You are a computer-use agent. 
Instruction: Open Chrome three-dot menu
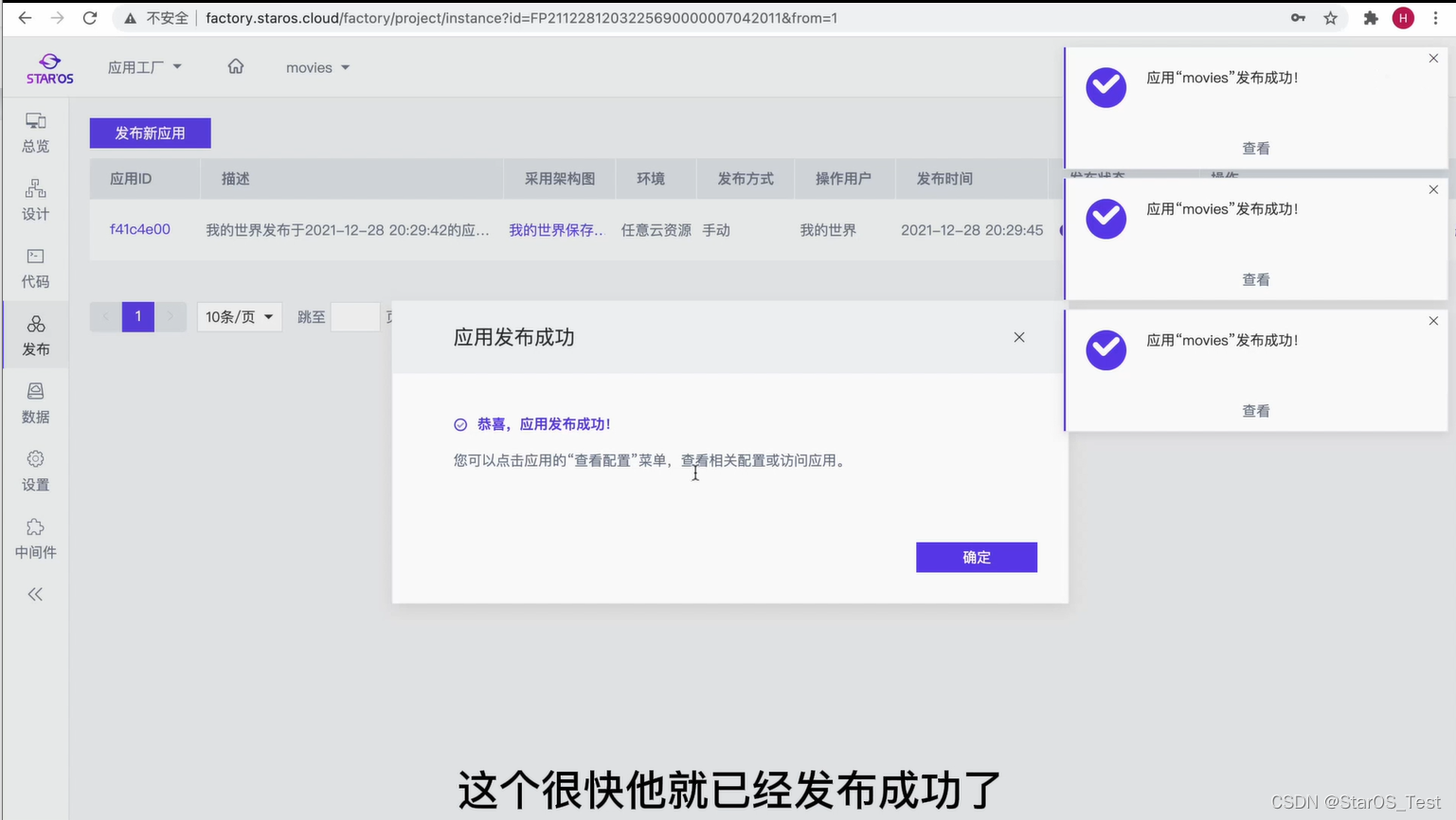(x=1435, y=18)
